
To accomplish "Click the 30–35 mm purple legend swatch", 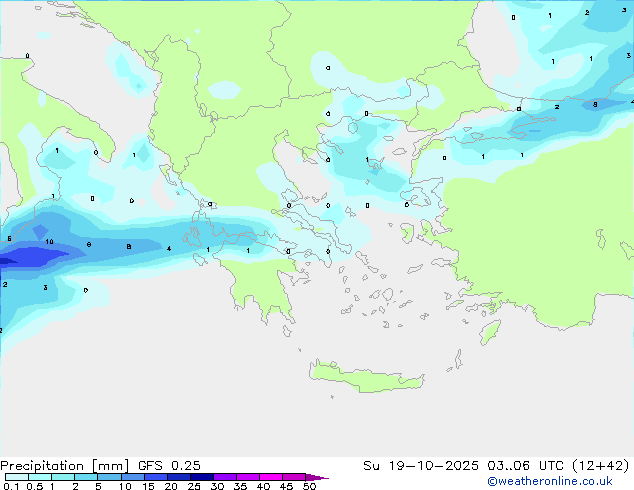I will pos(225,477).
